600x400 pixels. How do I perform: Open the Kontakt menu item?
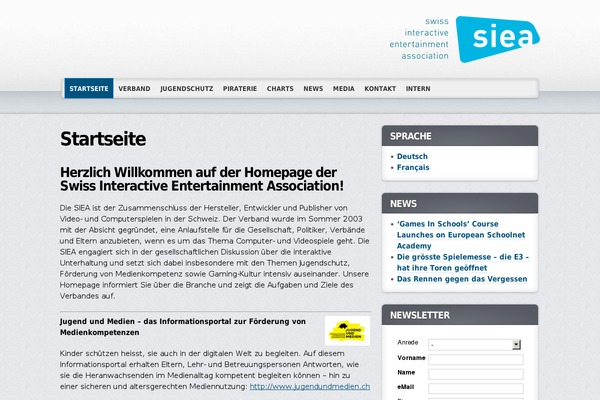(380, 88)
